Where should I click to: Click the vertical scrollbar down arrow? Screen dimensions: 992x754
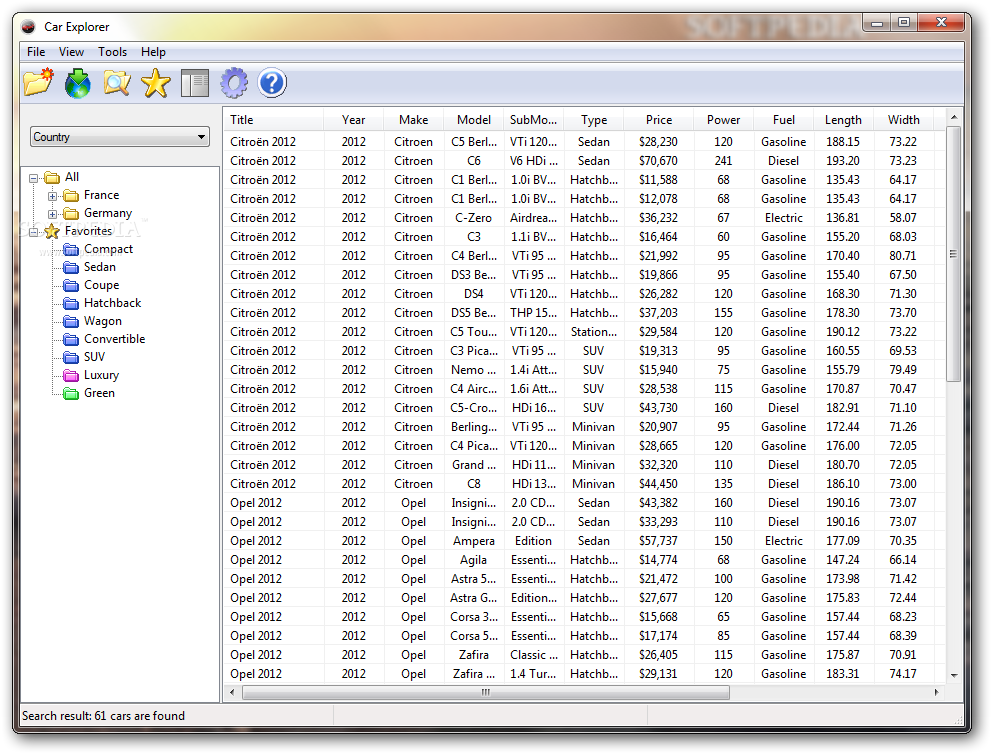(x=953, y=676)
